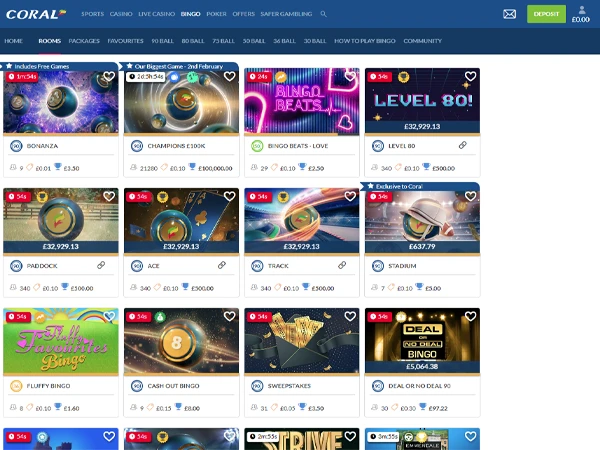Open the Sports section
600x450 pixels.
coord(93,14)
